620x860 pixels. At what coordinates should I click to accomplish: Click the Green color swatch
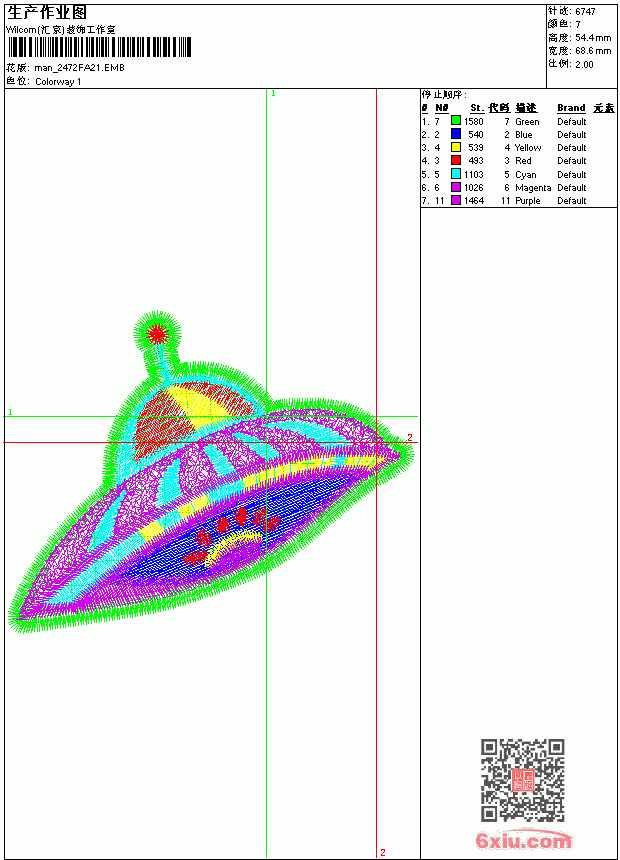click(455, 120)
